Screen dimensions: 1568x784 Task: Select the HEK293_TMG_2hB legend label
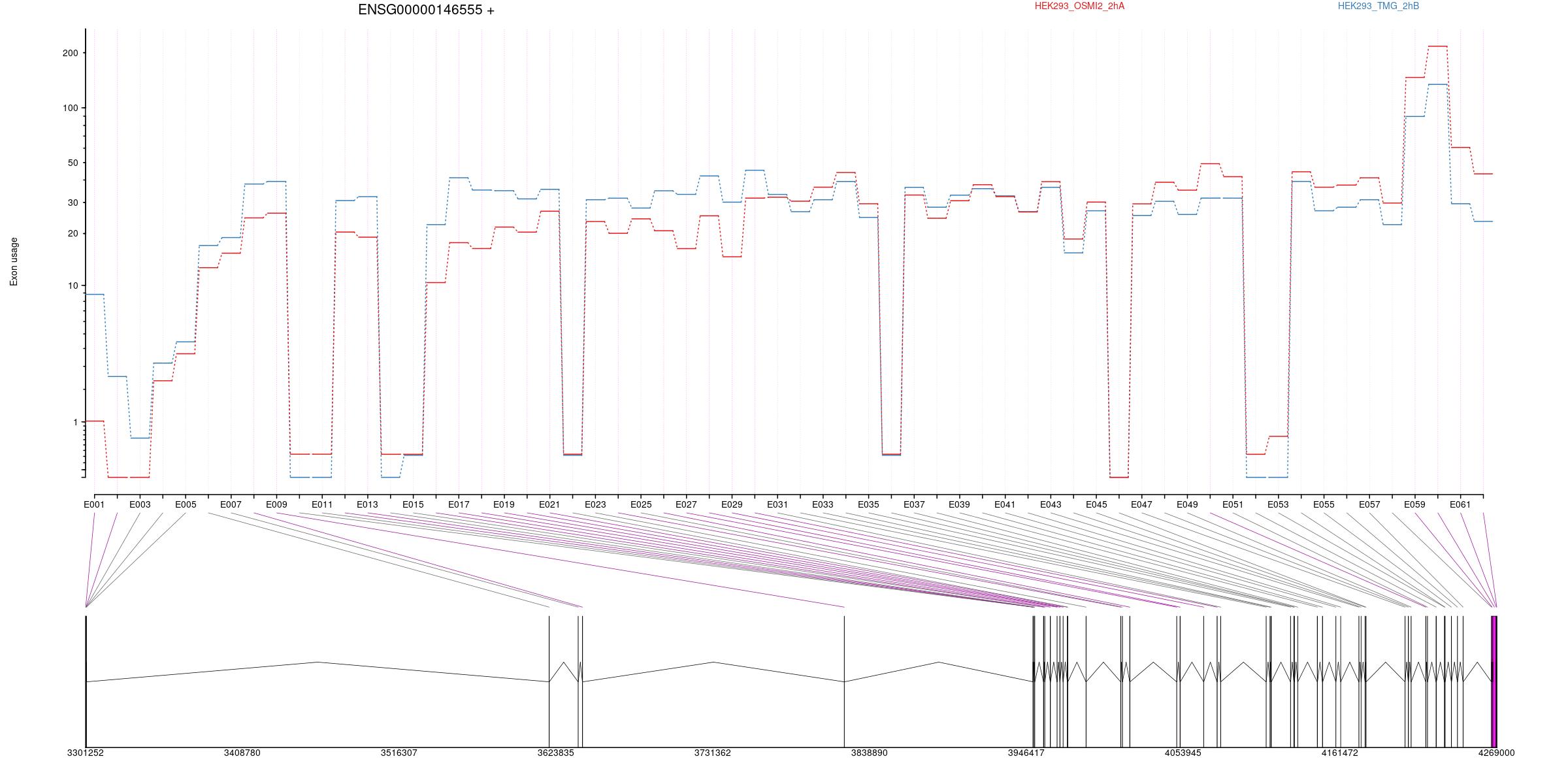pyautogui.click(x=1378, y=6)
